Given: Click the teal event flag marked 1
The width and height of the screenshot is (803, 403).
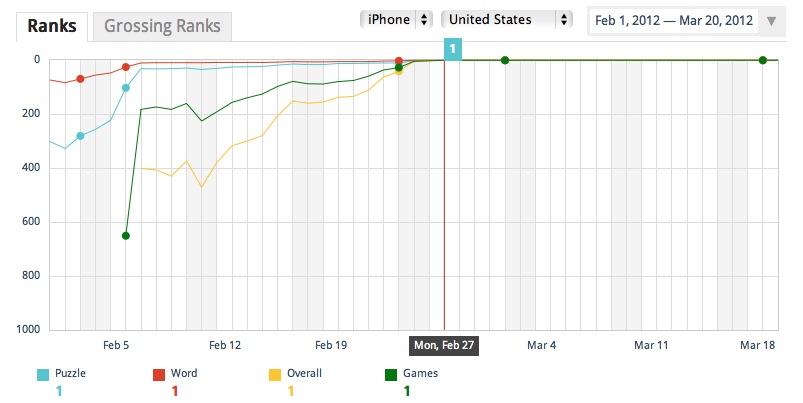Looking at the screenshot, I should pyautogui.click(x=453, y=49).
